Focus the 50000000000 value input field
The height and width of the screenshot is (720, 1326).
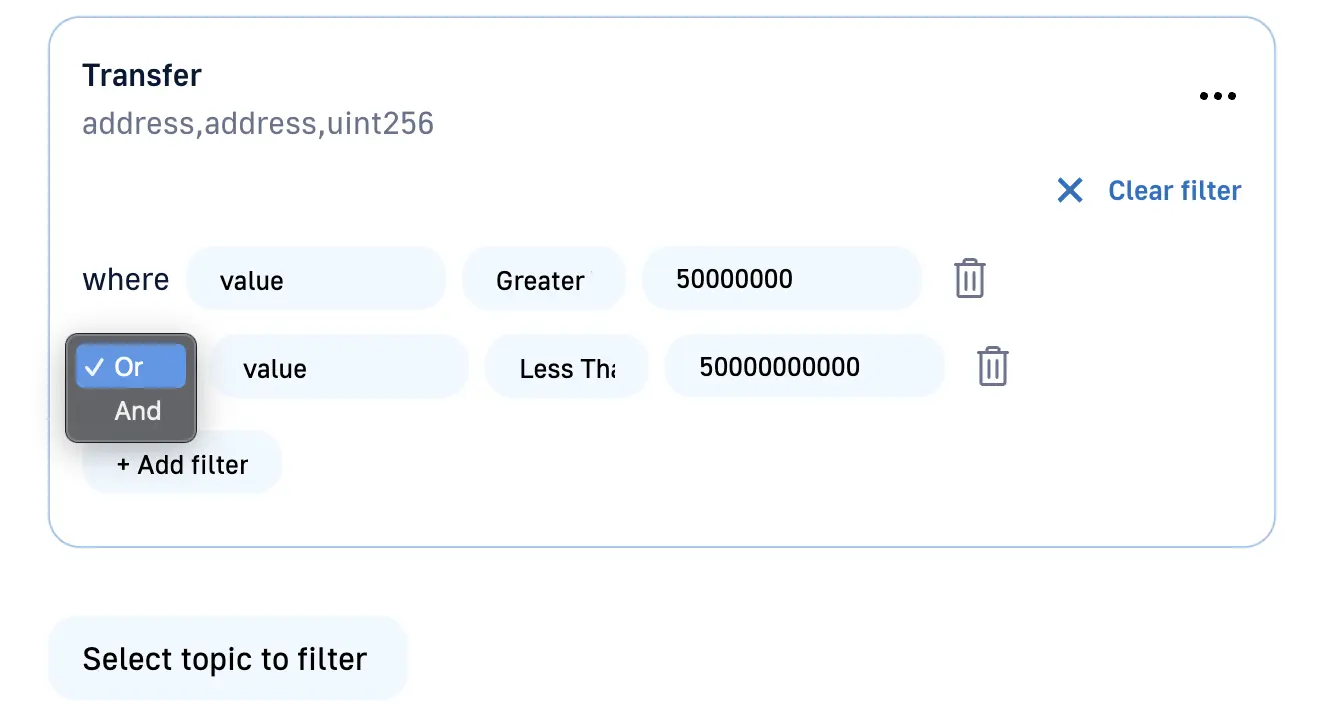pyautogui.click(x=803, y=367)
